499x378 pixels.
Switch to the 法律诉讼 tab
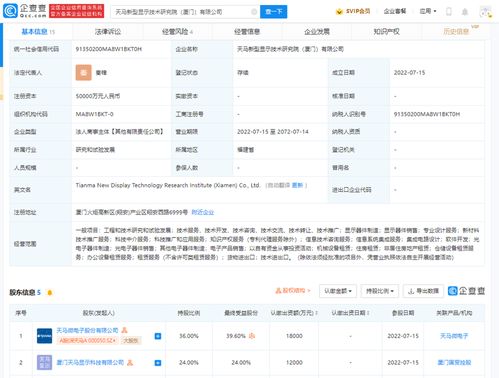click(108, 32)
